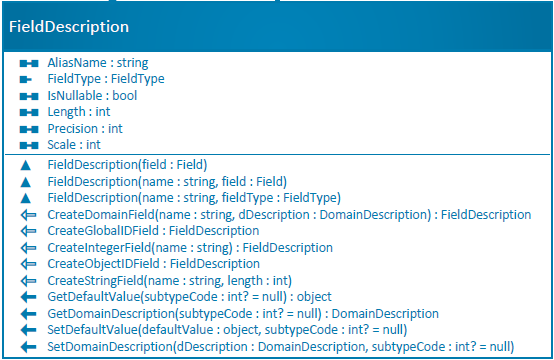The height and width of the screenshot is (360, 554).
Task: Click triangle icon beside FieldDescription(name, field : Field)
Action: pyautogui.click(x=25, y=182)
